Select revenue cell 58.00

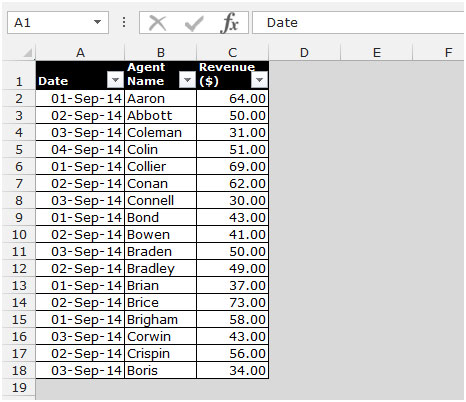click(x=233, y=319)
